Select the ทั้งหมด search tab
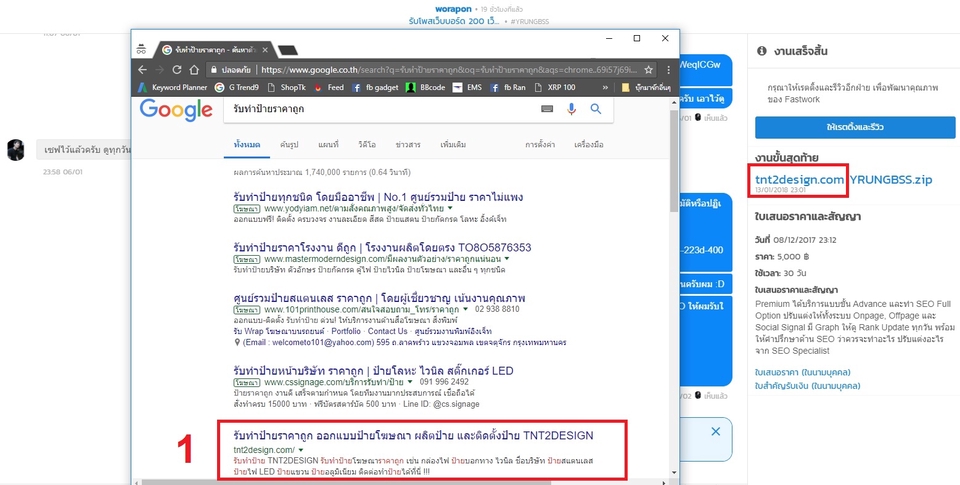The height and width of the screenshot is (485, 960). click(x=247, y=145)
